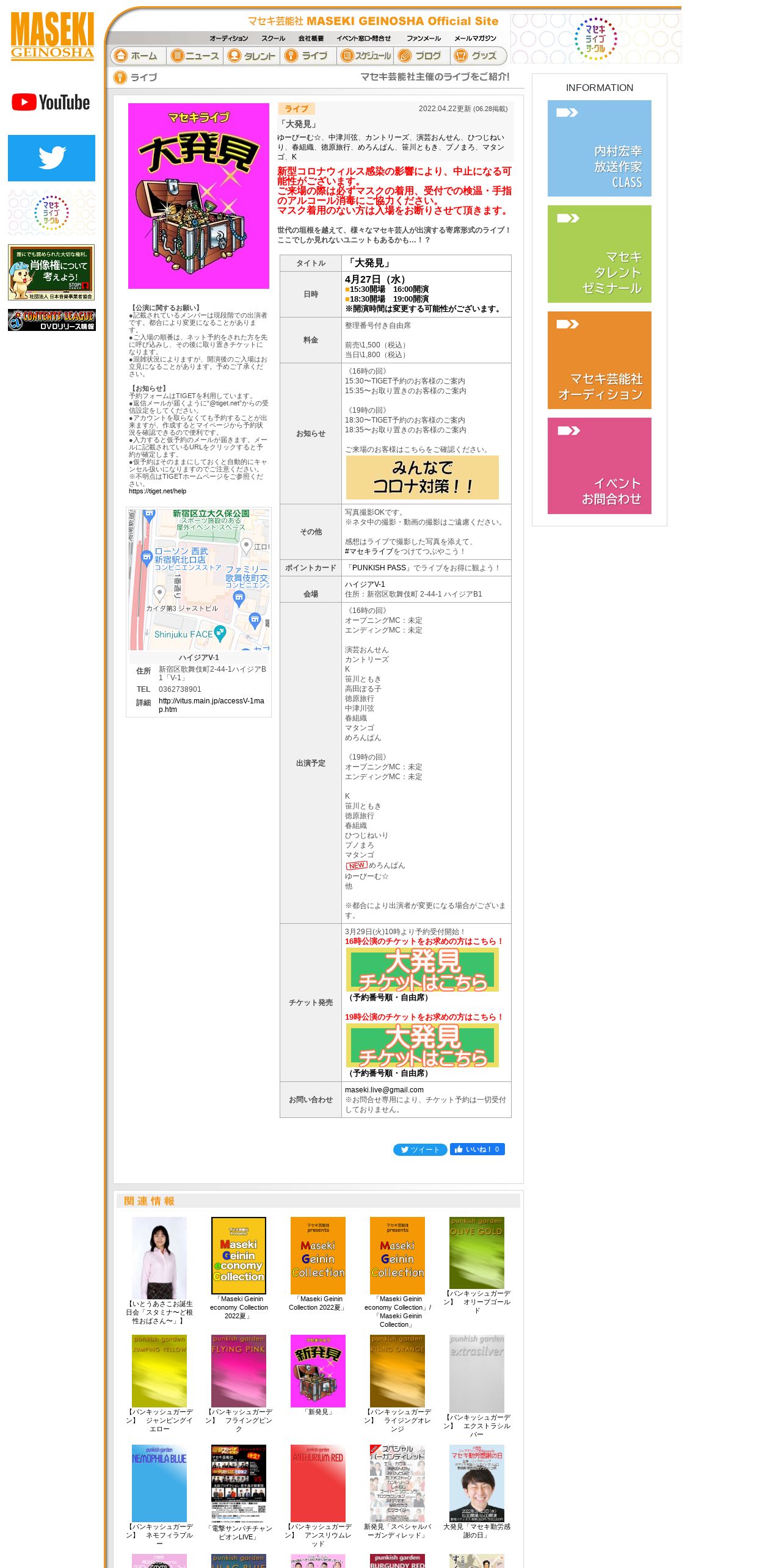Open the マセキタレントゼミナール green banner

pos(600,254)
